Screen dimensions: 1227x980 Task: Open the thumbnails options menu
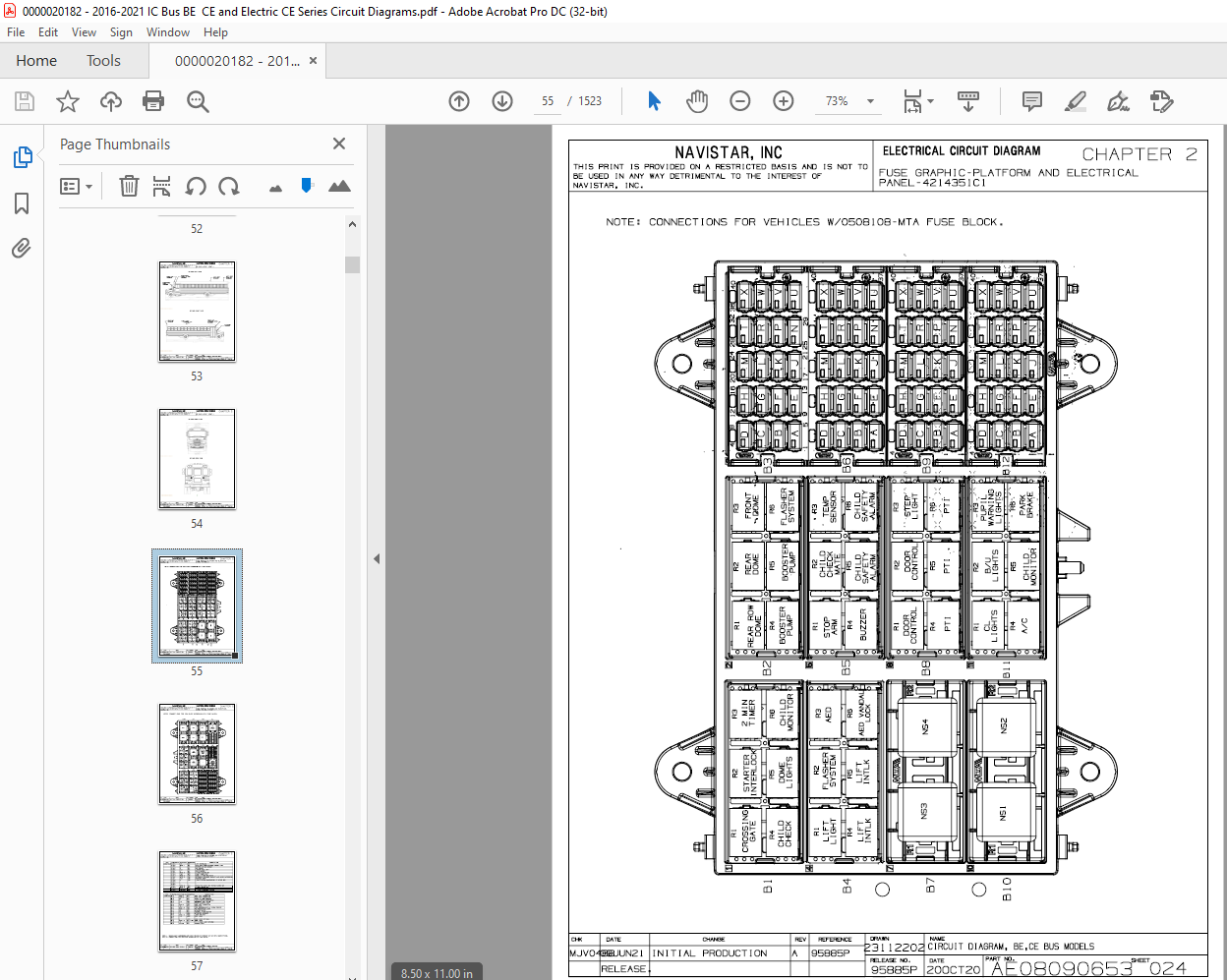point(76,186)
